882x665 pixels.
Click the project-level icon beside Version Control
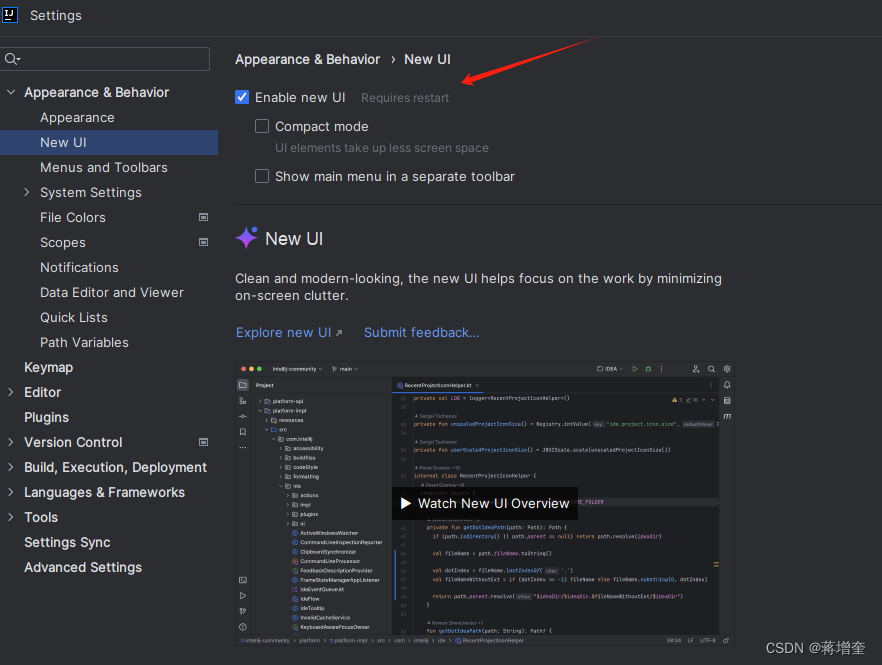pos(204,442)
